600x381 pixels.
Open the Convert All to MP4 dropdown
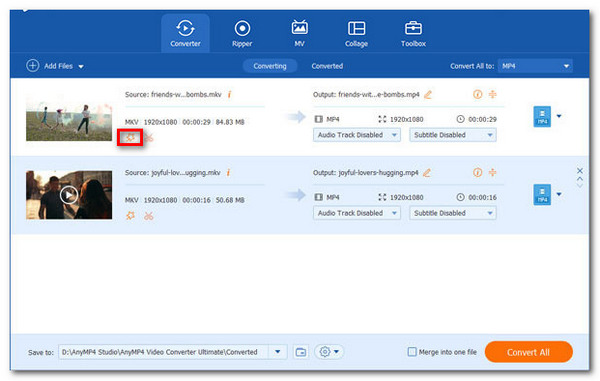point(535,66)
